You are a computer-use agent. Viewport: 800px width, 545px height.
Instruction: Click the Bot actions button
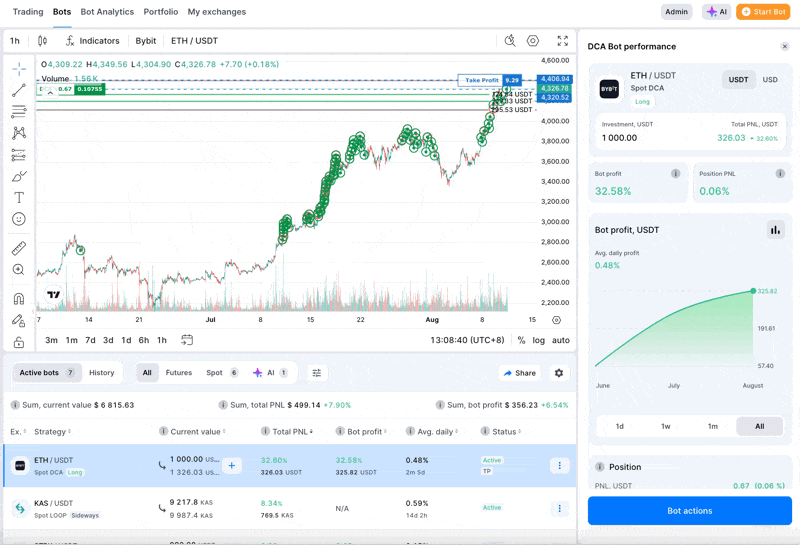[x=689, y=511]
